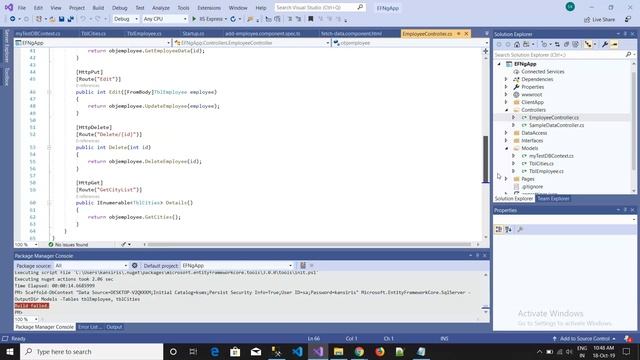This screenshot has width=640, height=360.
Task: Open Solution Explorer Properties wrench icon
Action: (x=605, y=44)
